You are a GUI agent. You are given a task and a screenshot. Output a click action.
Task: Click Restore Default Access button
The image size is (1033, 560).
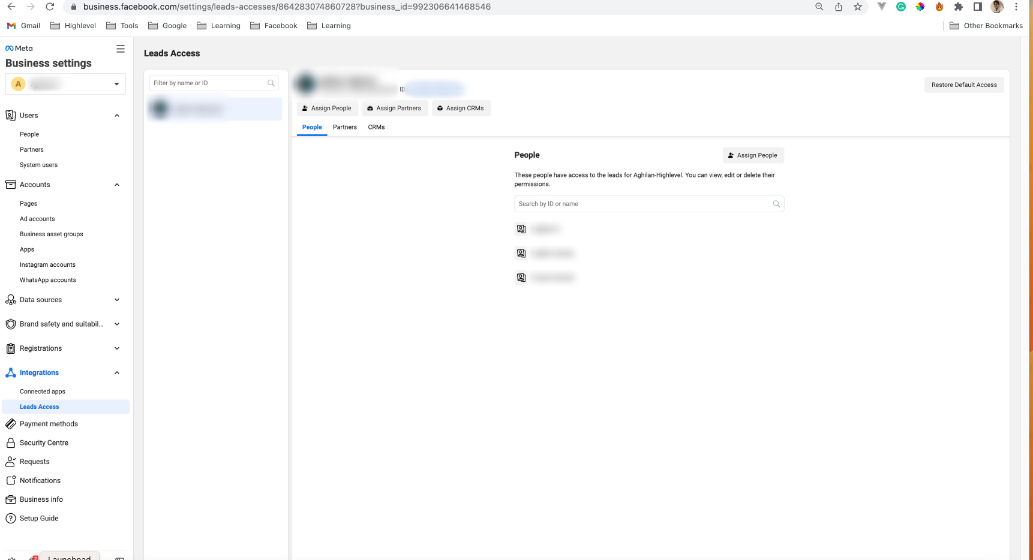pos(964,85)
